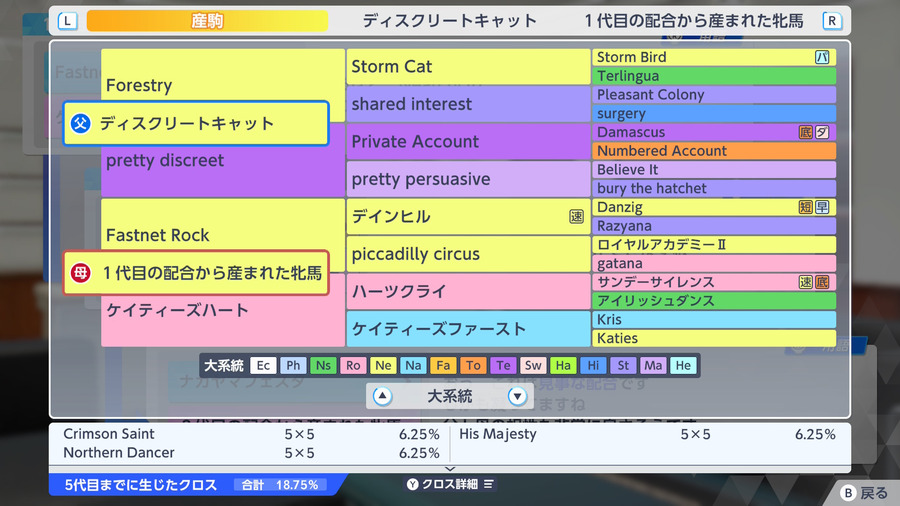Select the sire ディスクリートキャット box
900x506 pixels.
[x=196, y=123]
